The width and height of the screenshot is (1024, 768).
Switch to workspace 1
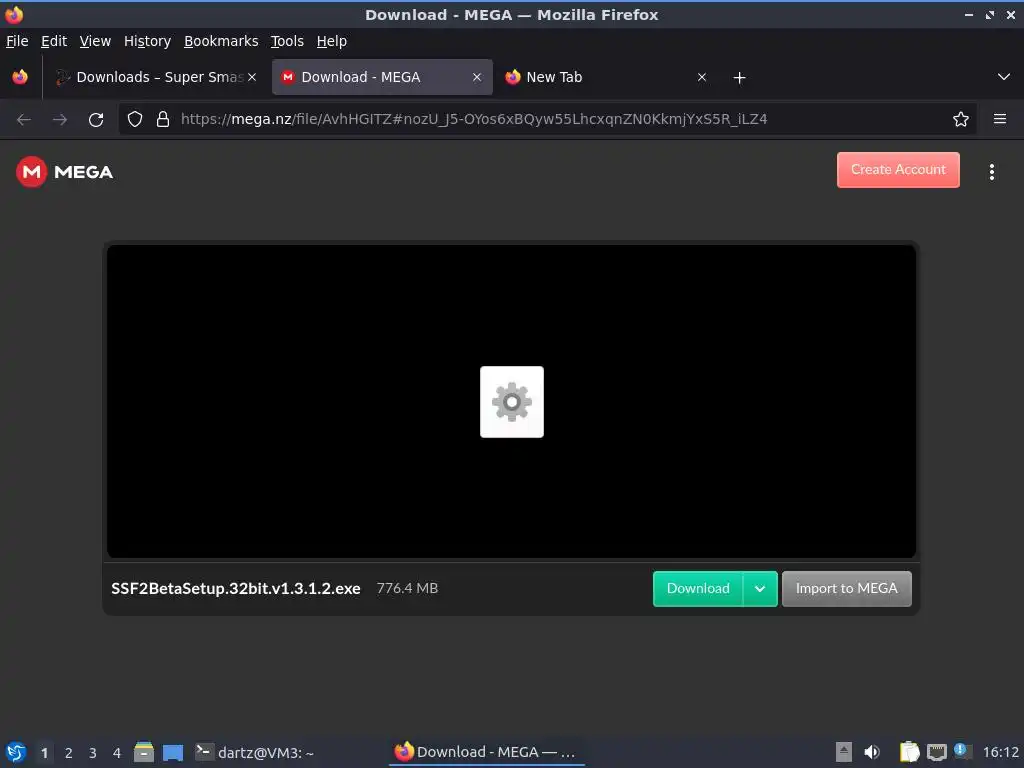pyautogui.click(x=44, y=753)
